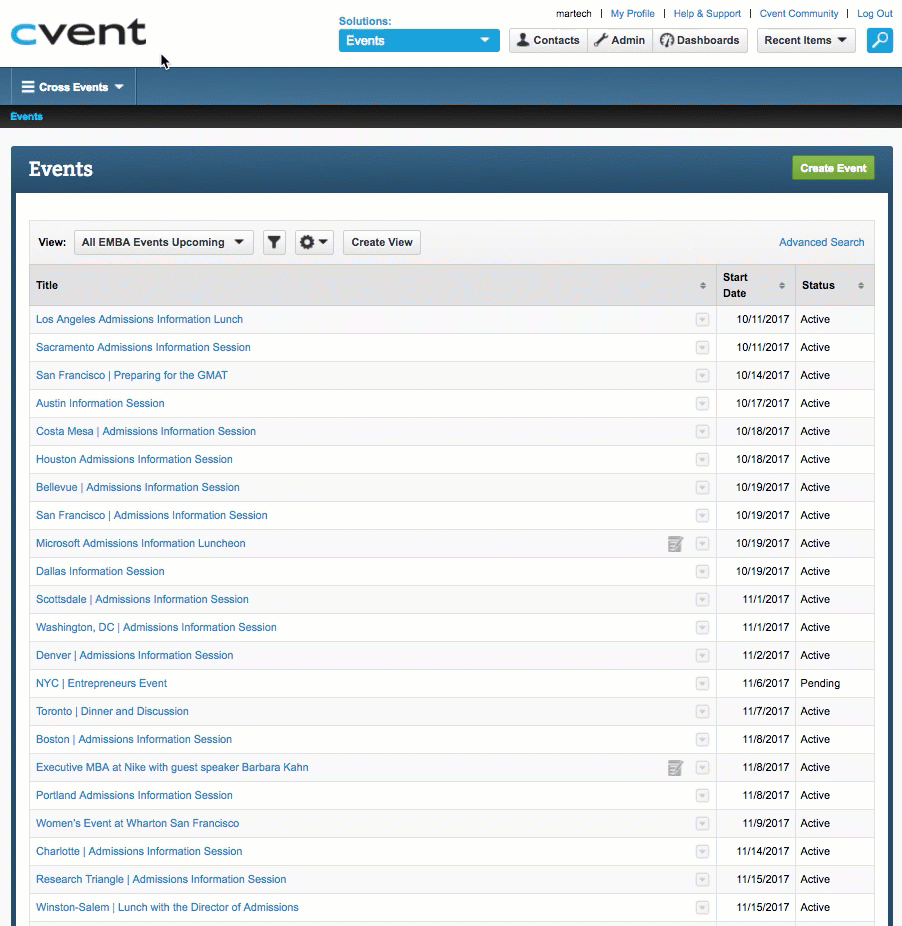Visit Cvent Community link
Screen dimensions: 902x926
point(799,13)
